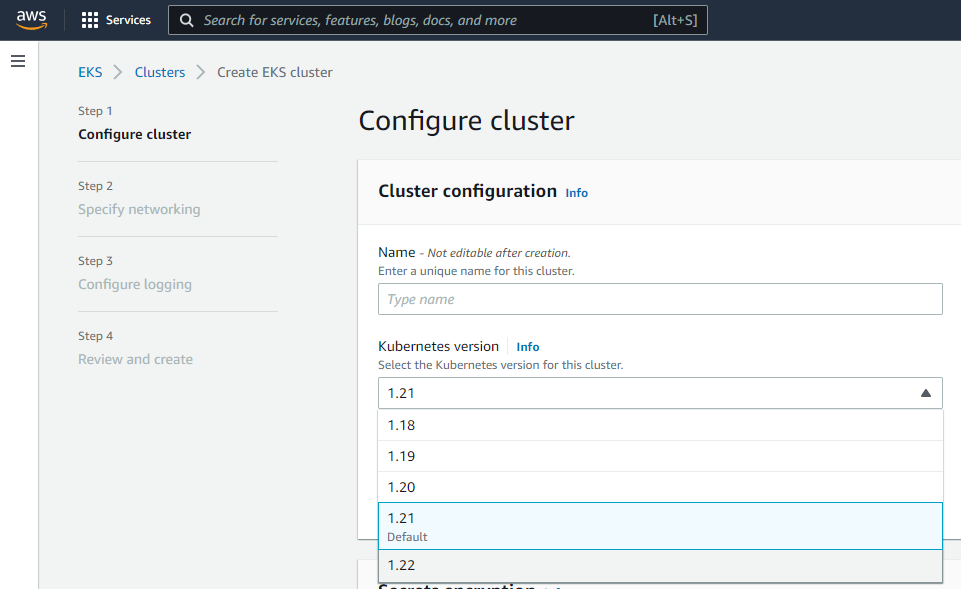Image resolution: width=961 pixels, height=589 pixels.
Task: Select Kubernetes version 1.19
Action: tap(660, 456)
